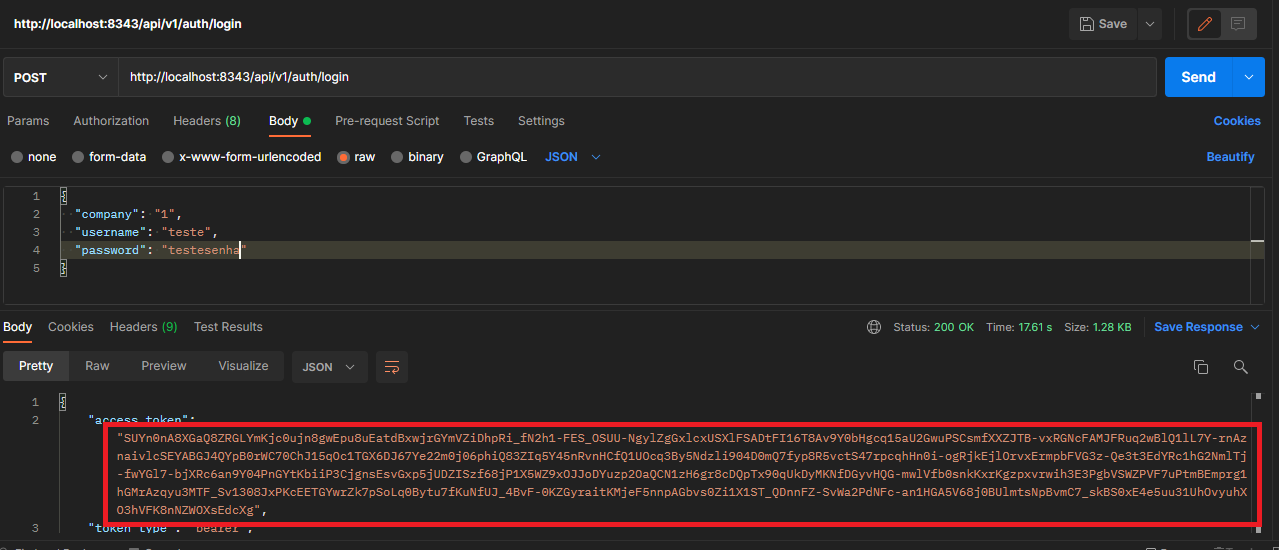Select x-www-form-urlencoded body type
1279x550 pixels.
(242, 157)
